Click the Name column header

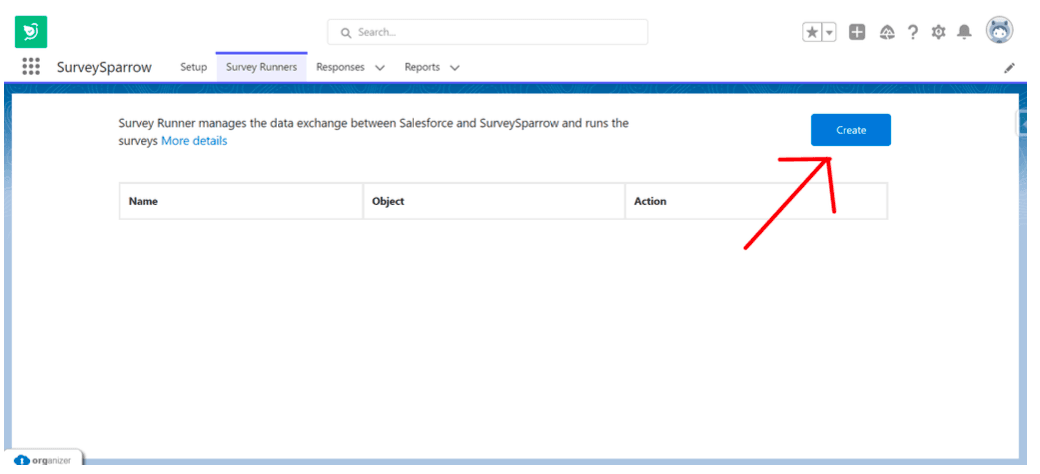click(144, 201)
